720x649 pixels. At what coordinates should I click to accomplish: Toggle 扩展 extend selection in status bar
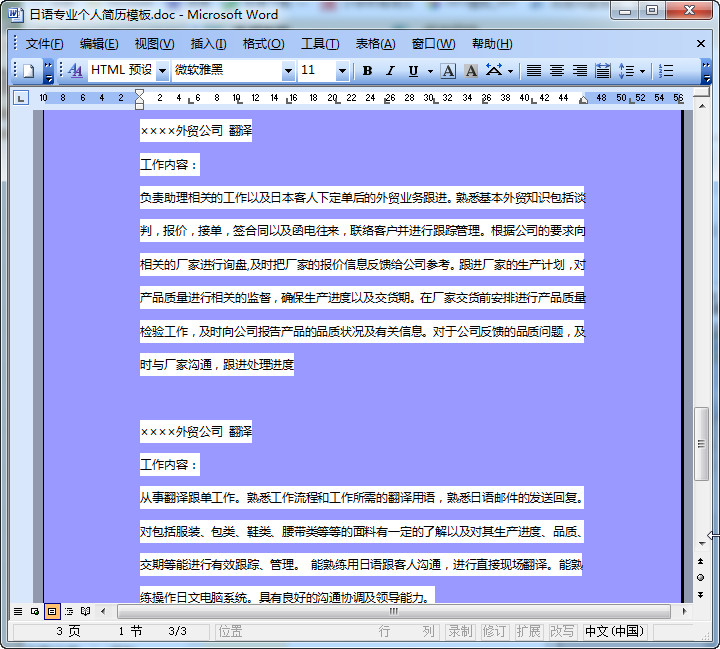click(x=528, y=632)
